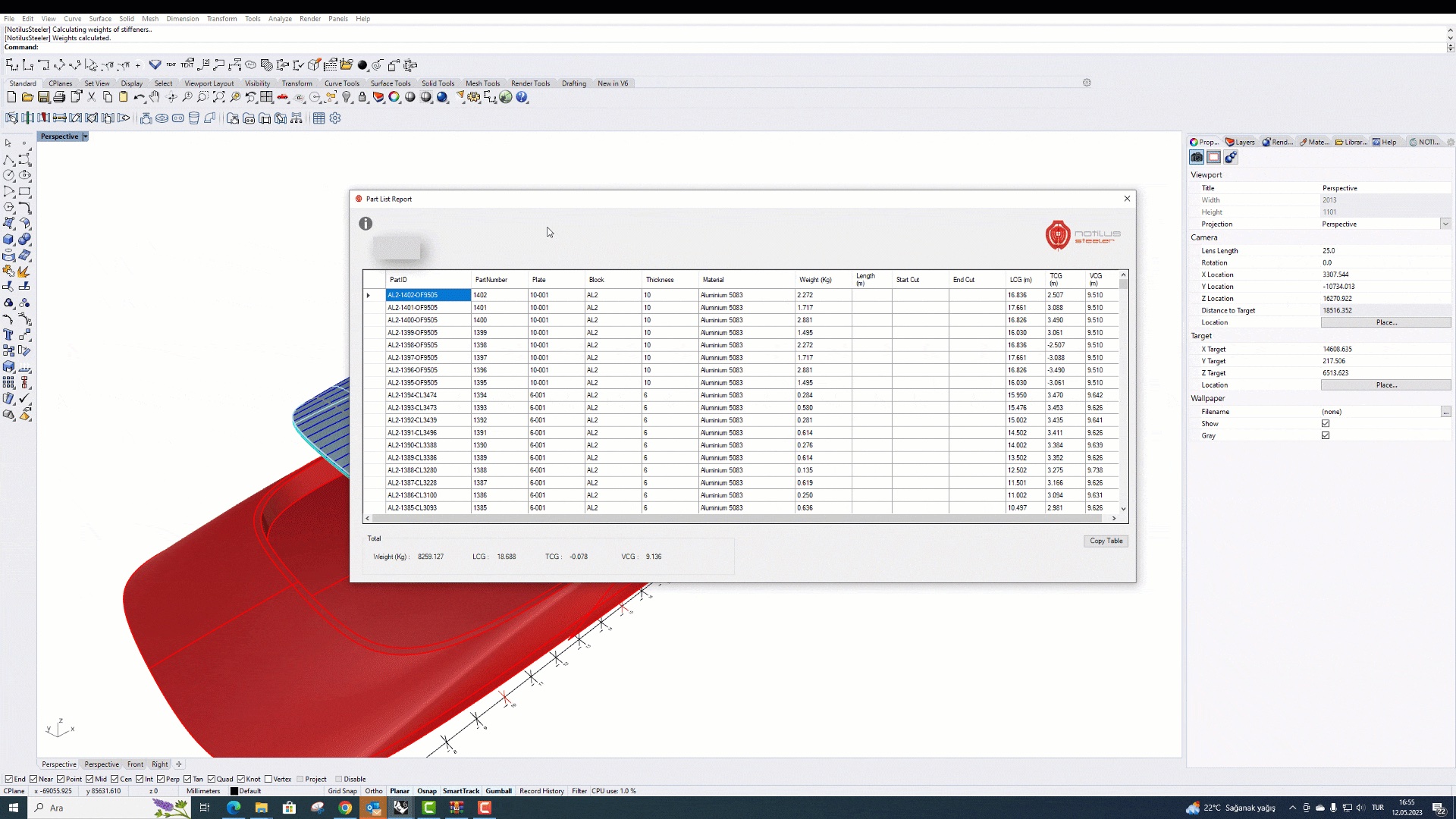
Task: Enable the Vertex osnap checkbox
Action: tap(268, 779)
